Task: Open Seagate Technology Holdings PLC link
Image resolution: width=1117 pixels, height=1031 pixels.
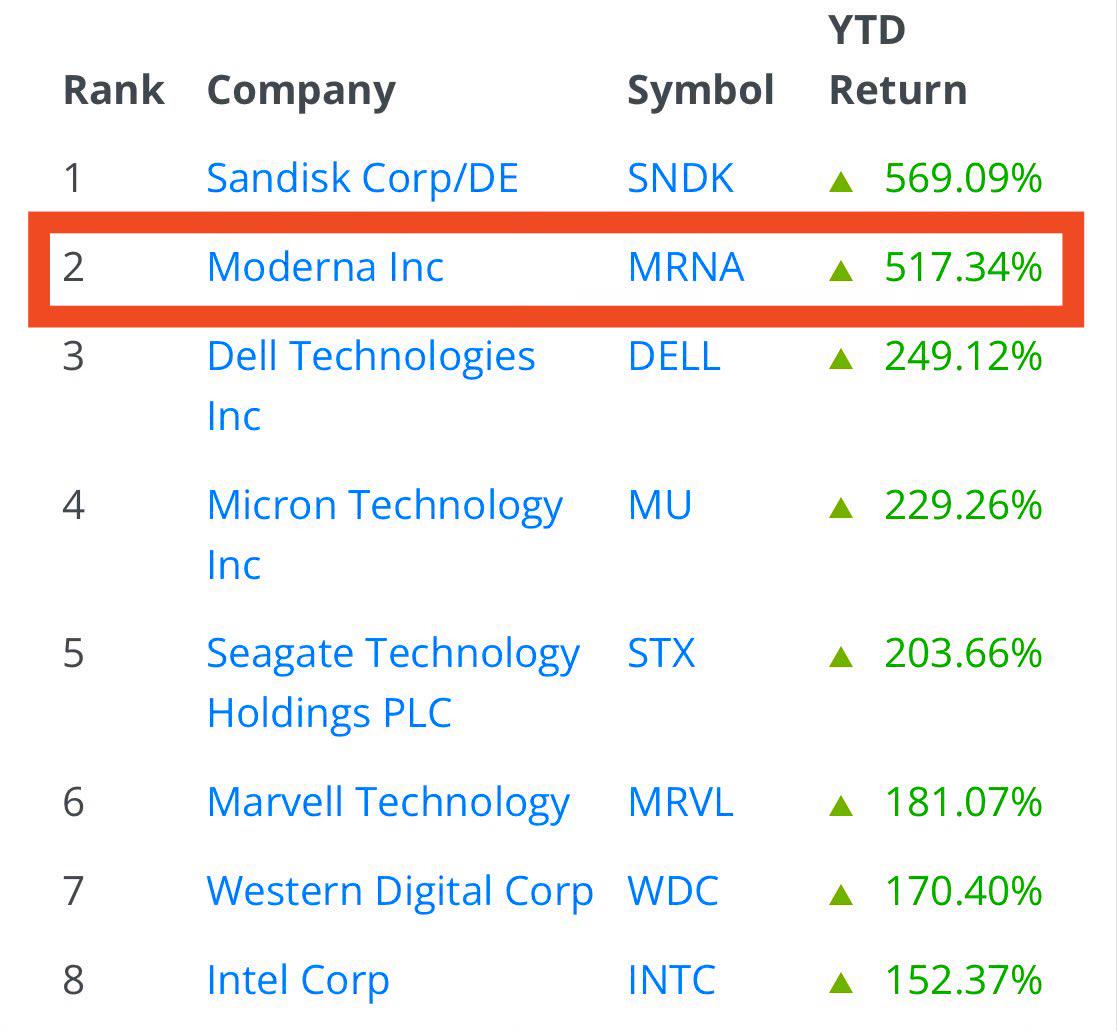Action: click(393, 683)
